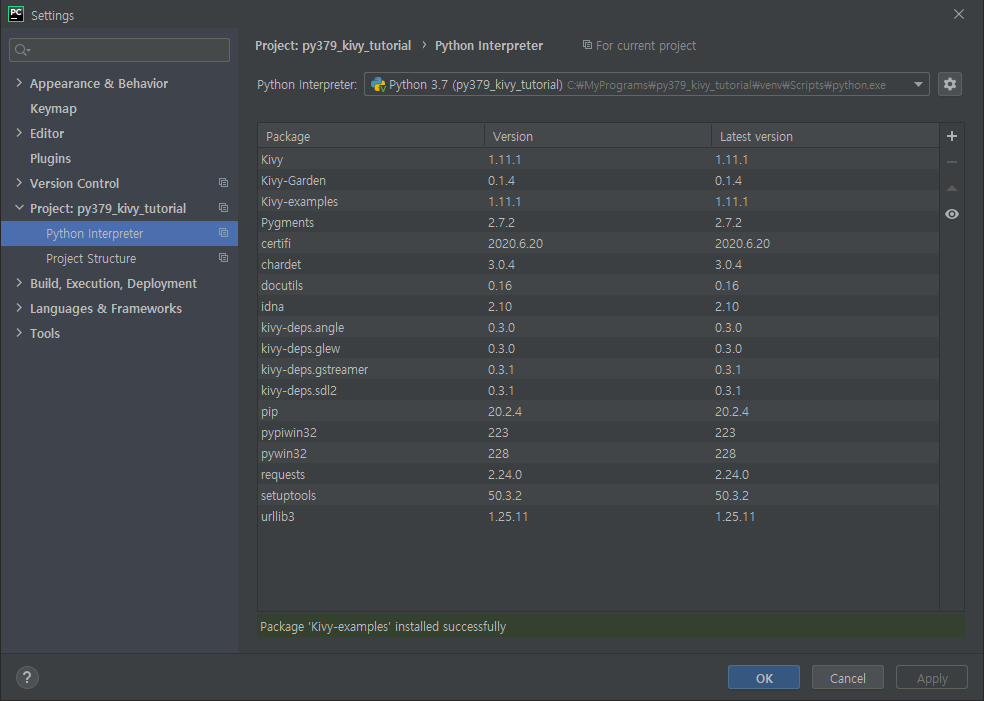Expand Build, Execution, Deployment section

point(19,283)
